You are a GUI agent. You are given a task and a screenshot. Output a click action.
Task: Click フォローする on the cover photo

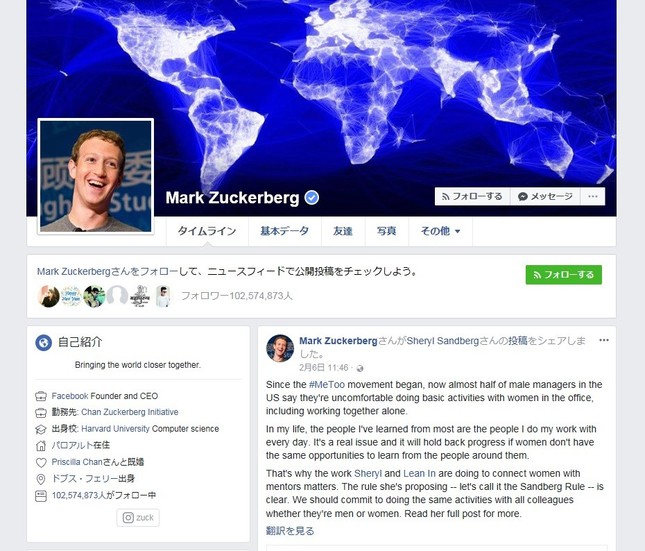point(472,196)
